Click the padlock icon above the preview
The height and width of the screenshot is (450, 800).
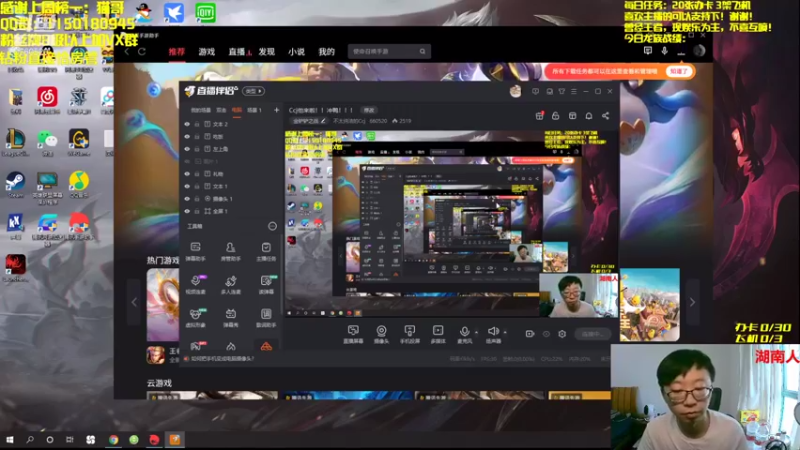pos(556,116)
